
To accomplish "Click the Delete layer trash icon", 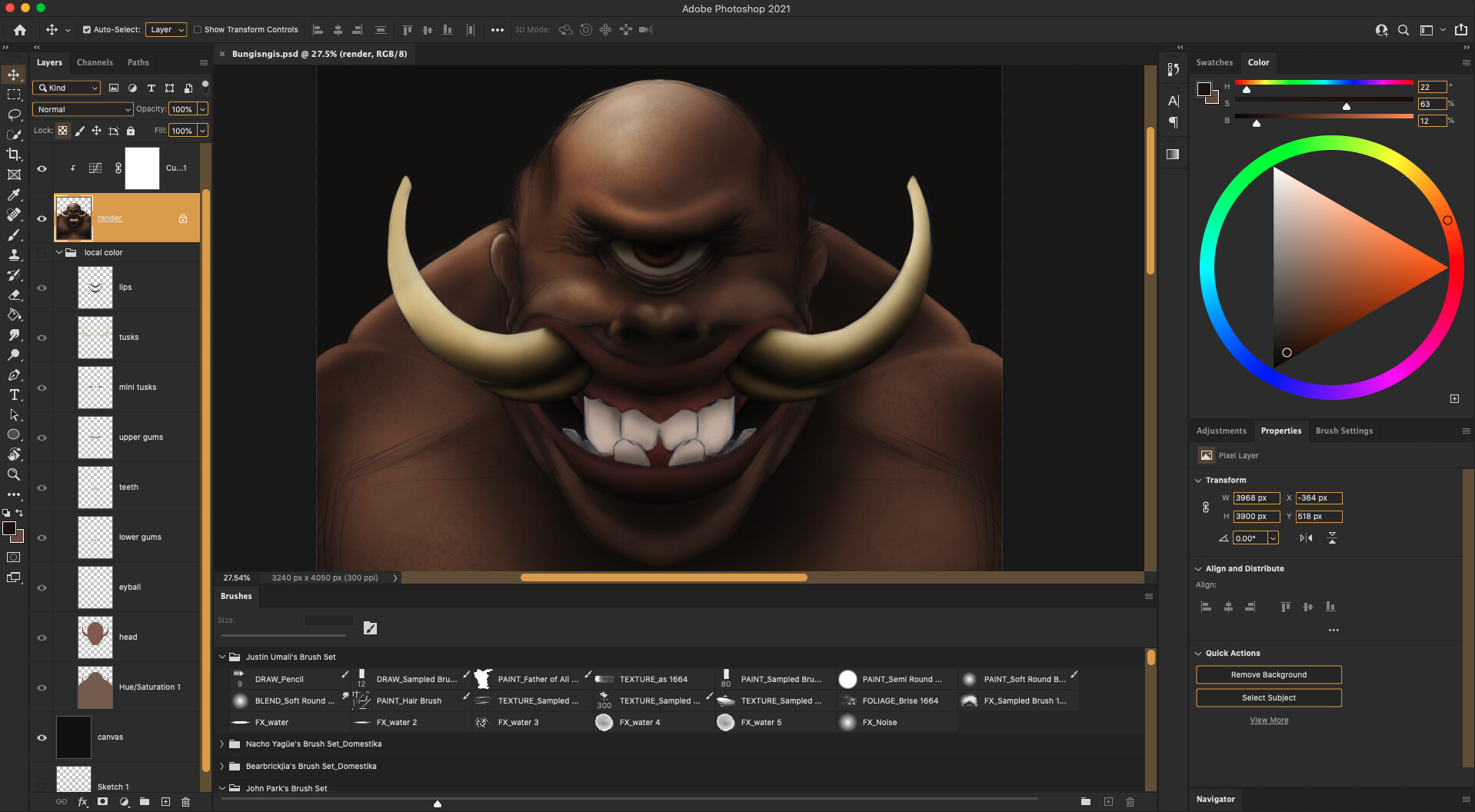I will (185, 802).
